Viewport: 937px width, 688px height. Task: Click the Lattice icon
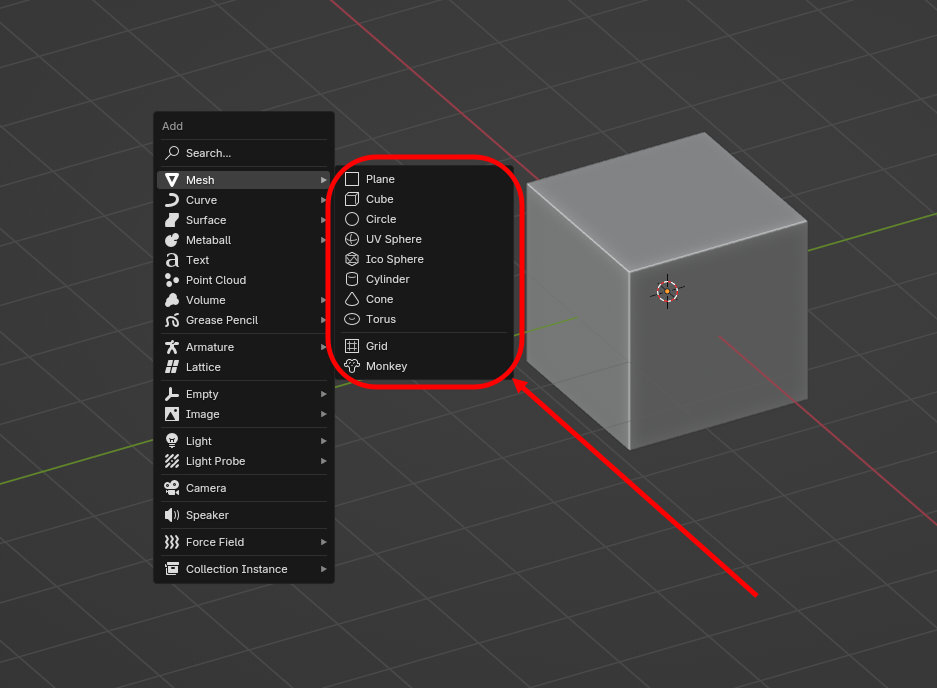coord(172,367)
